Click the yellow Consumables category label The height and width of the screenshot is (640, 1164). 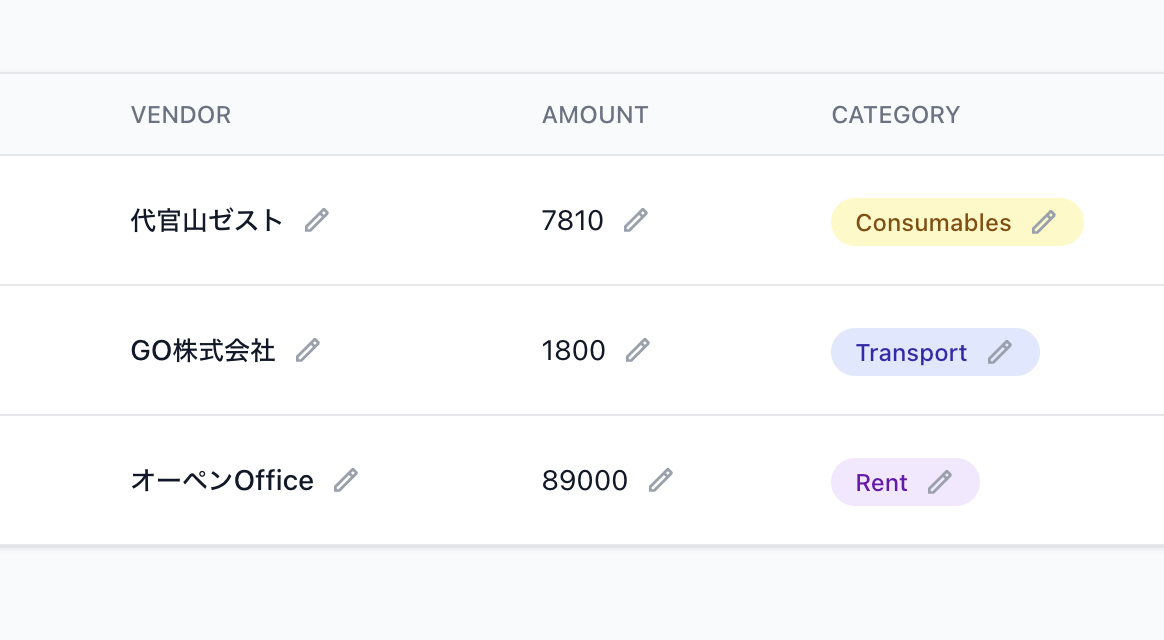(933, 223)
